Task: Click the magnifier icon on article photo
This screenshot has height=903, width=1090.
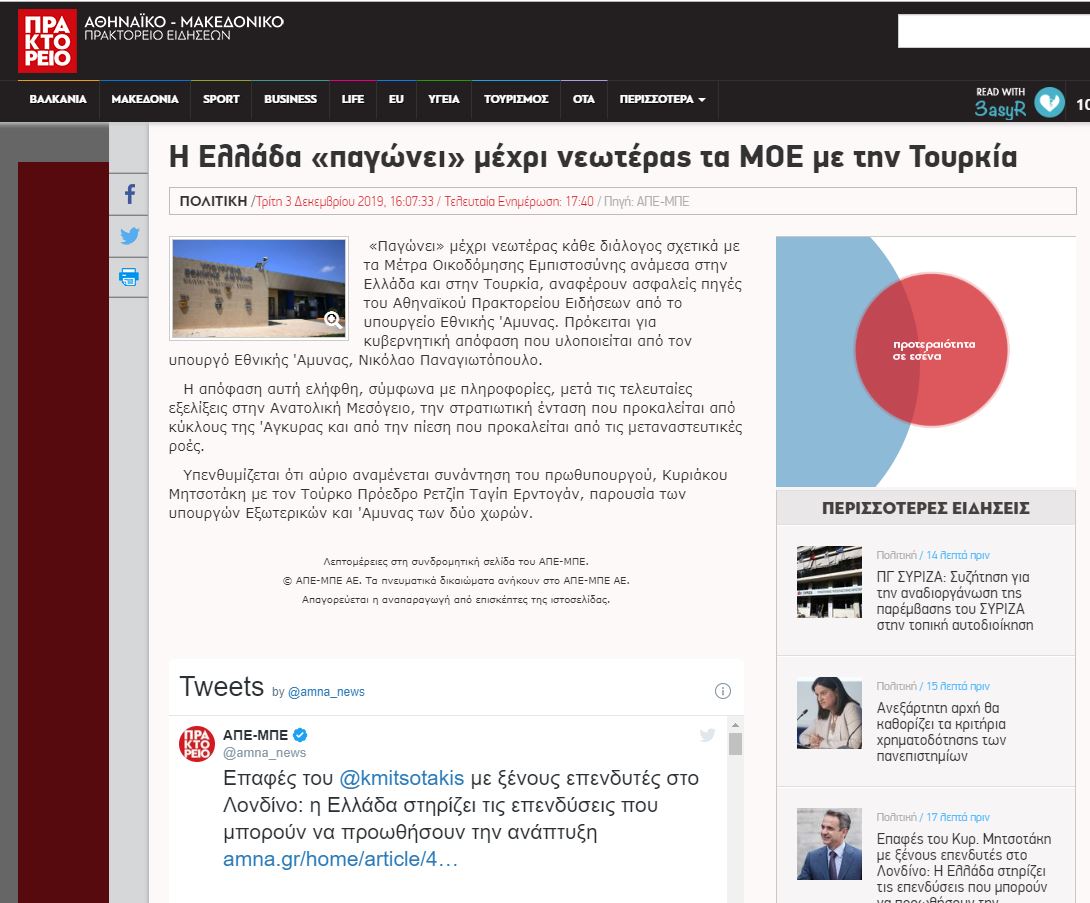Action: [333, 320]
